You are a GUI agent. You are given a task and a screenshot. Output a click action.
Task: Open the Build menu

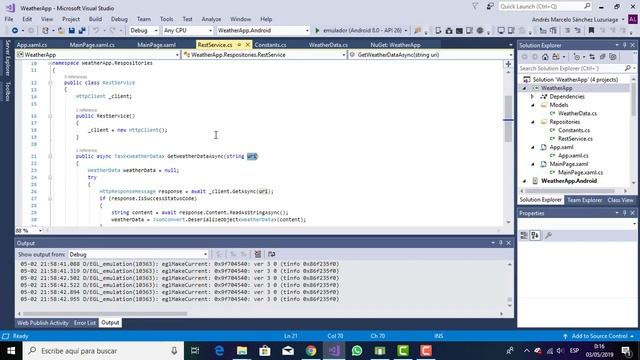click(95, 19)
